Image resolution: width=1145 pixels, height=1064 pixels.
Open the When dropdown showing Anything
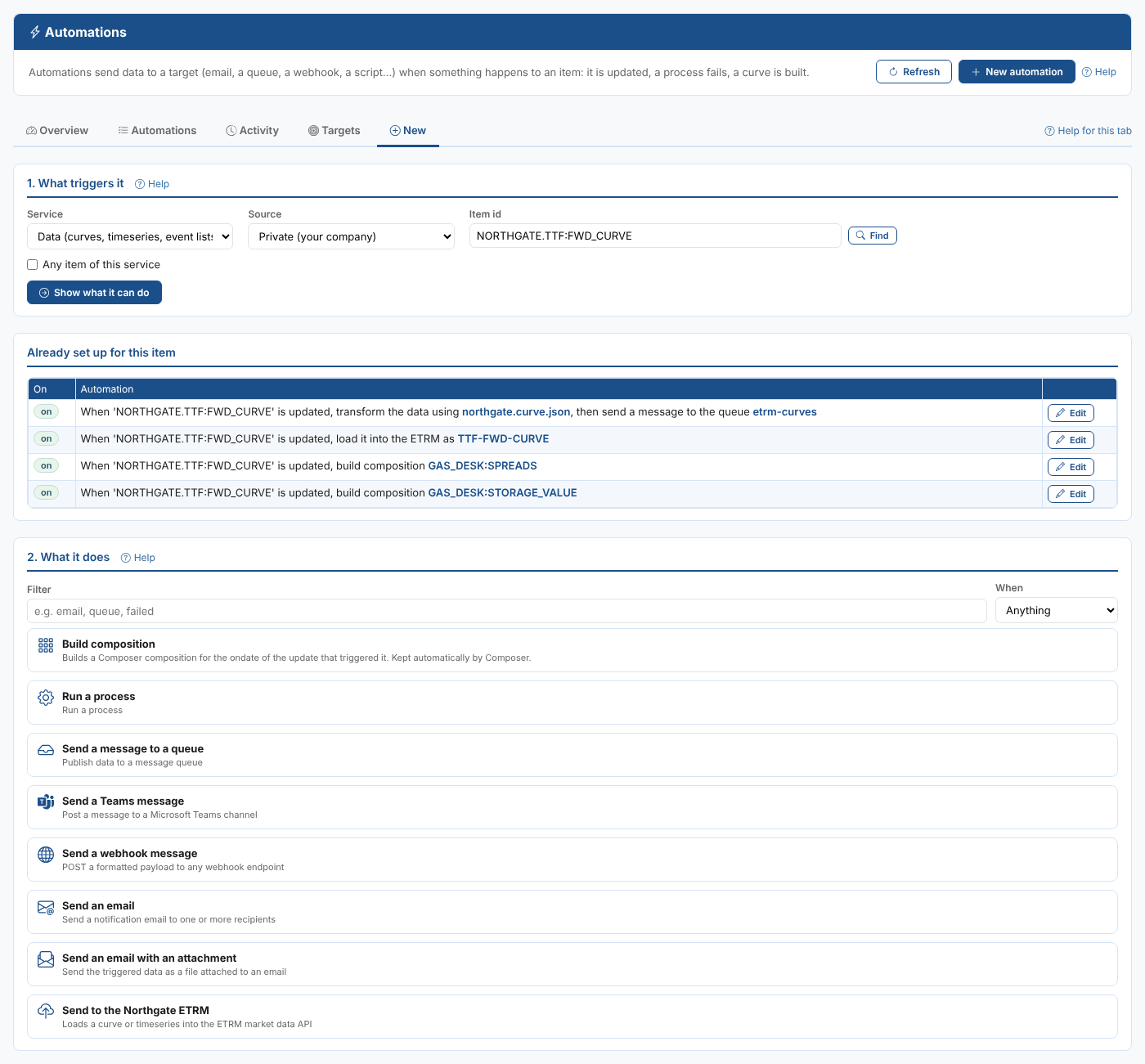click(x=1056, y=611)
